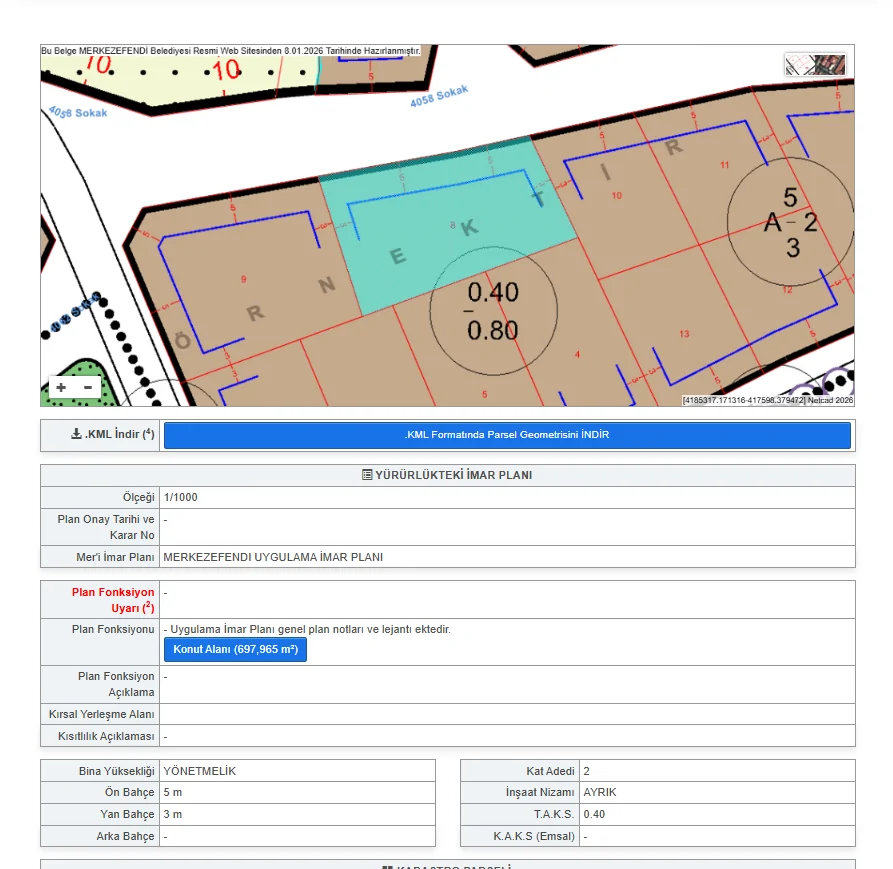The image size is (893, 869).
Task: Click the map coordinate readout
Action: pos(743,400)
